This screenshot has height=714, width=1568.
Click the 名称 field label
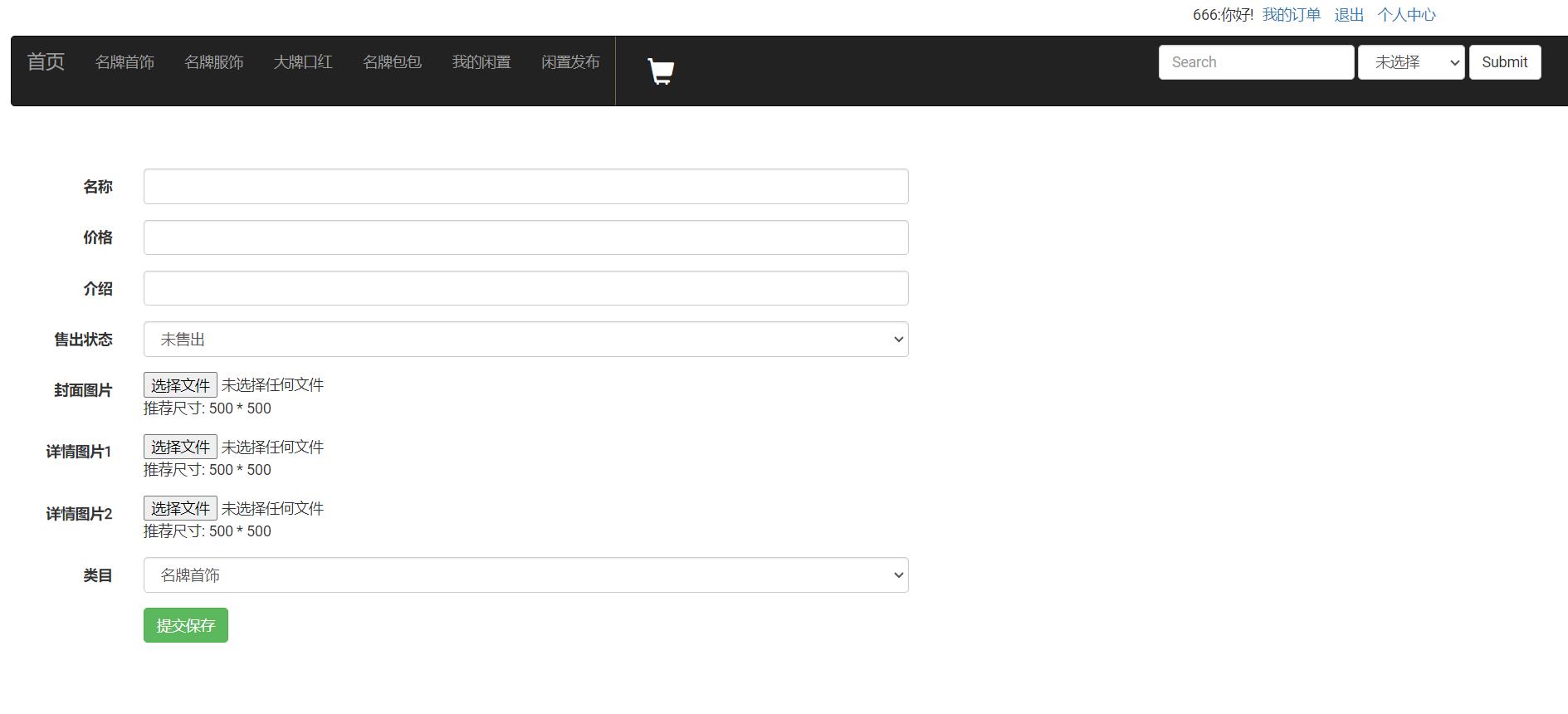(98, 187)
